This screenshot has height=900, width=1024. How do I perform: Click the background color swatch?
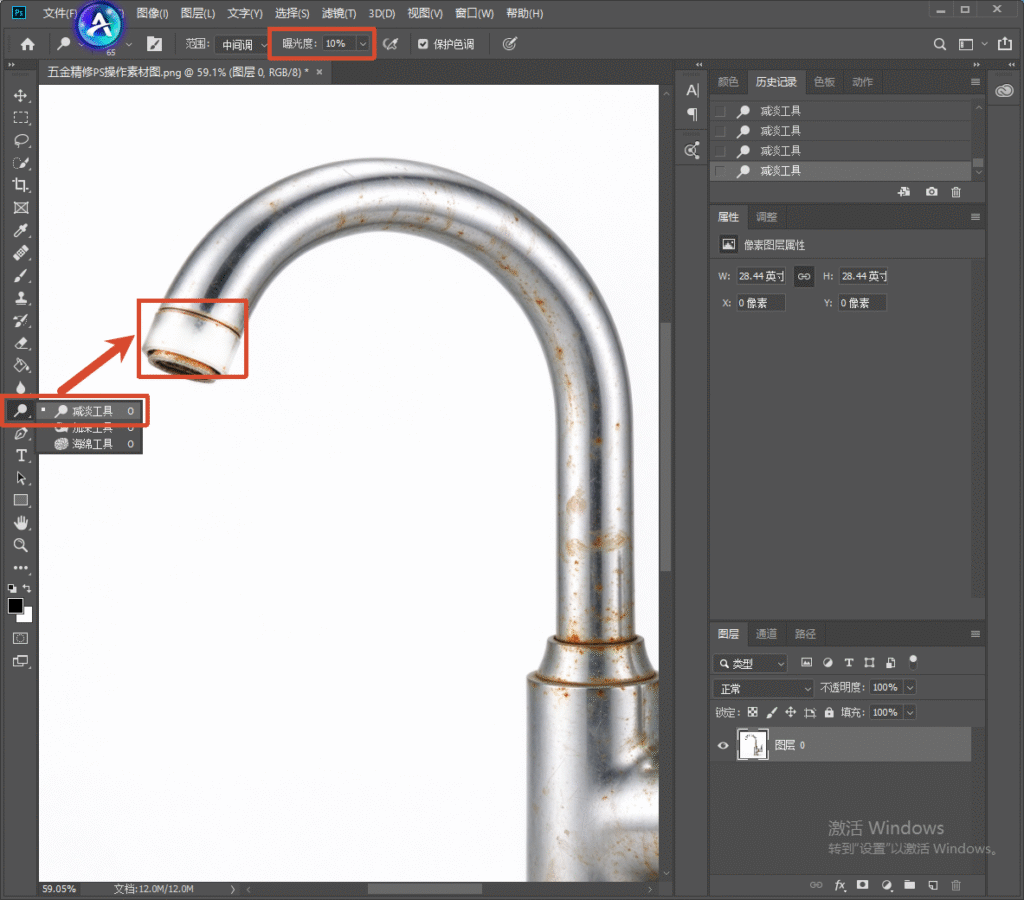coord(27,616)
